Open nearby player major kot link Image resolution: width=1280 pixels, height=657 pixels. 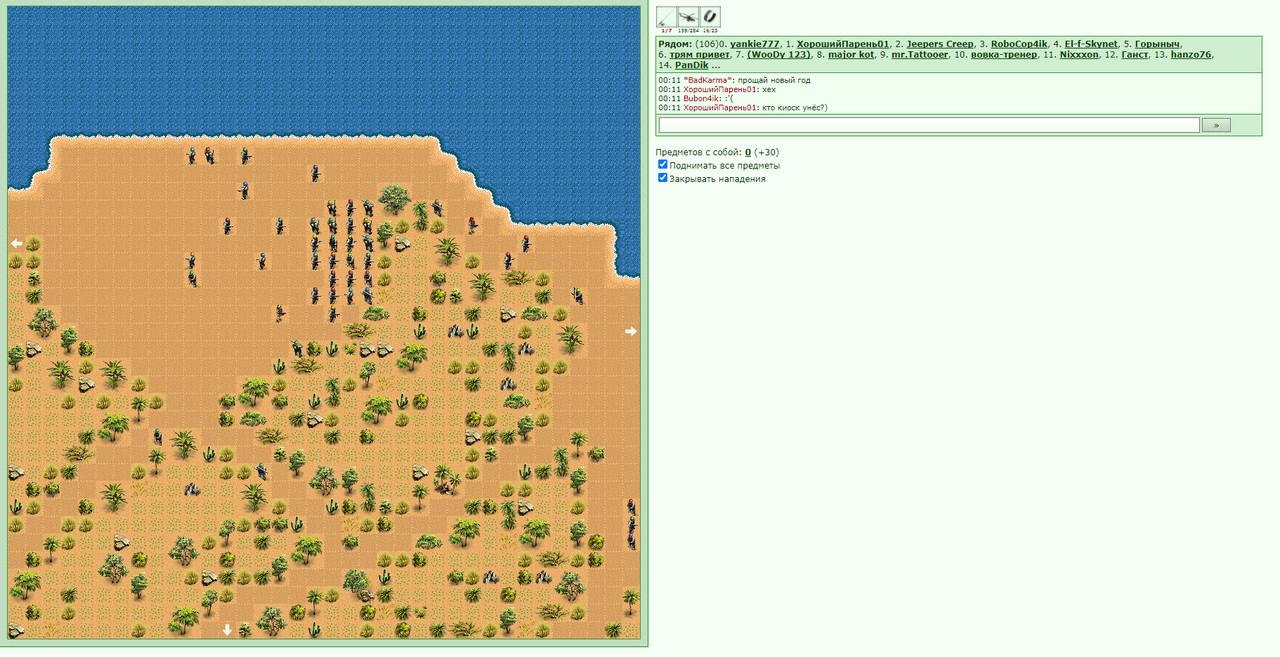[x=851, y=55]
